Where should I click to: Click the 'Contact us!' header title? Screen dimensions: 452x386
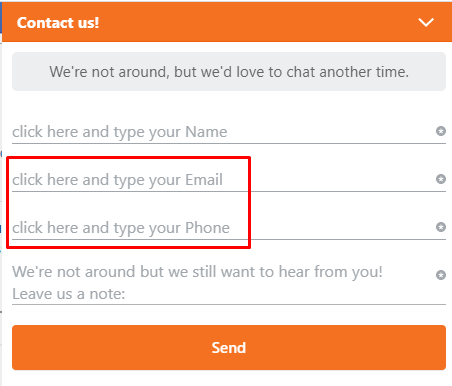tap(58, 23)
